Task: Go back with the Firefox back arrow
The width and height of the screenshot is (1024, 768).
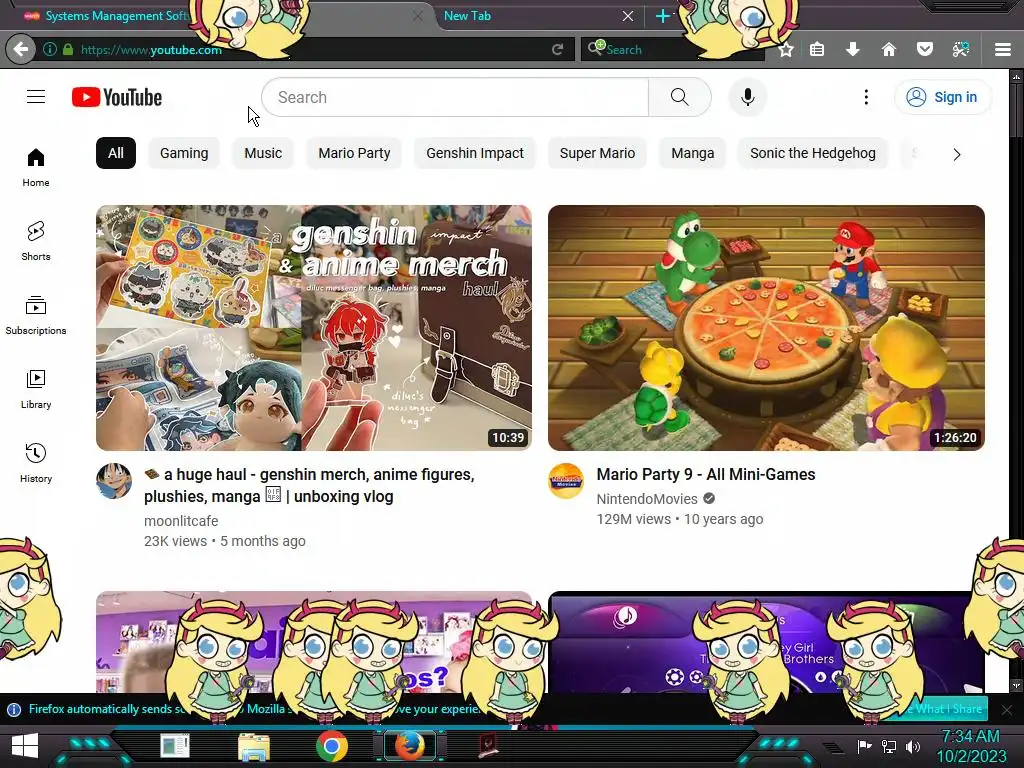Action: click(x=21, y=49)
